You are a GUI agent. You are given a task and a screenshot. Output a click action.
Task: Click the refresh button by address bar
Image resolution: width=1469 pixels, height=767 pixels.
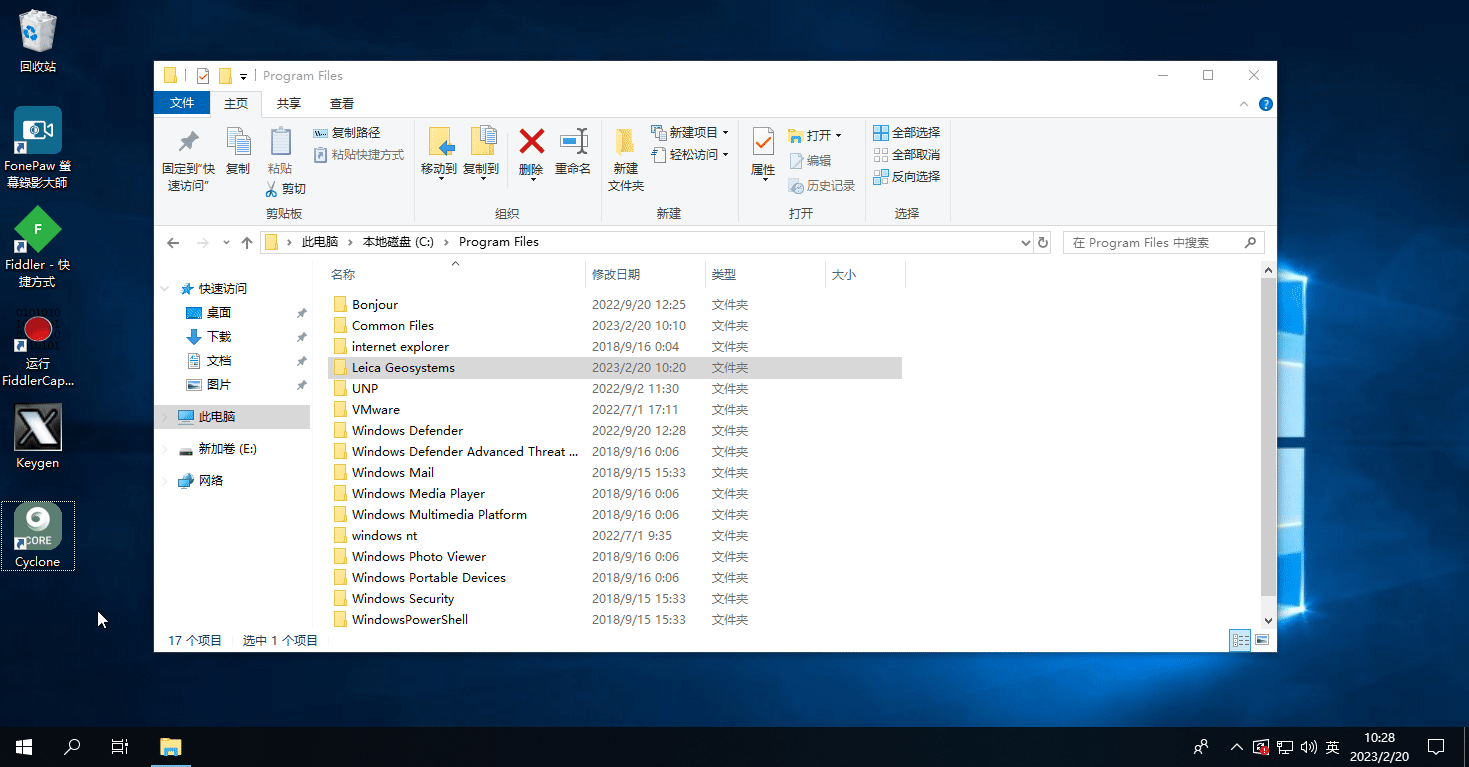tap(1043, 242)
